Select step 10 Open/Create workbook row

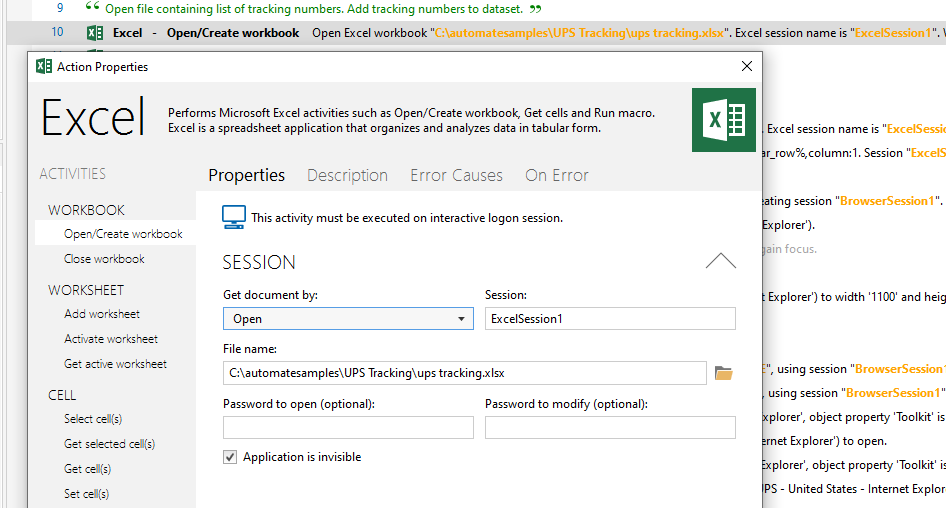click(x=475, y=33)
